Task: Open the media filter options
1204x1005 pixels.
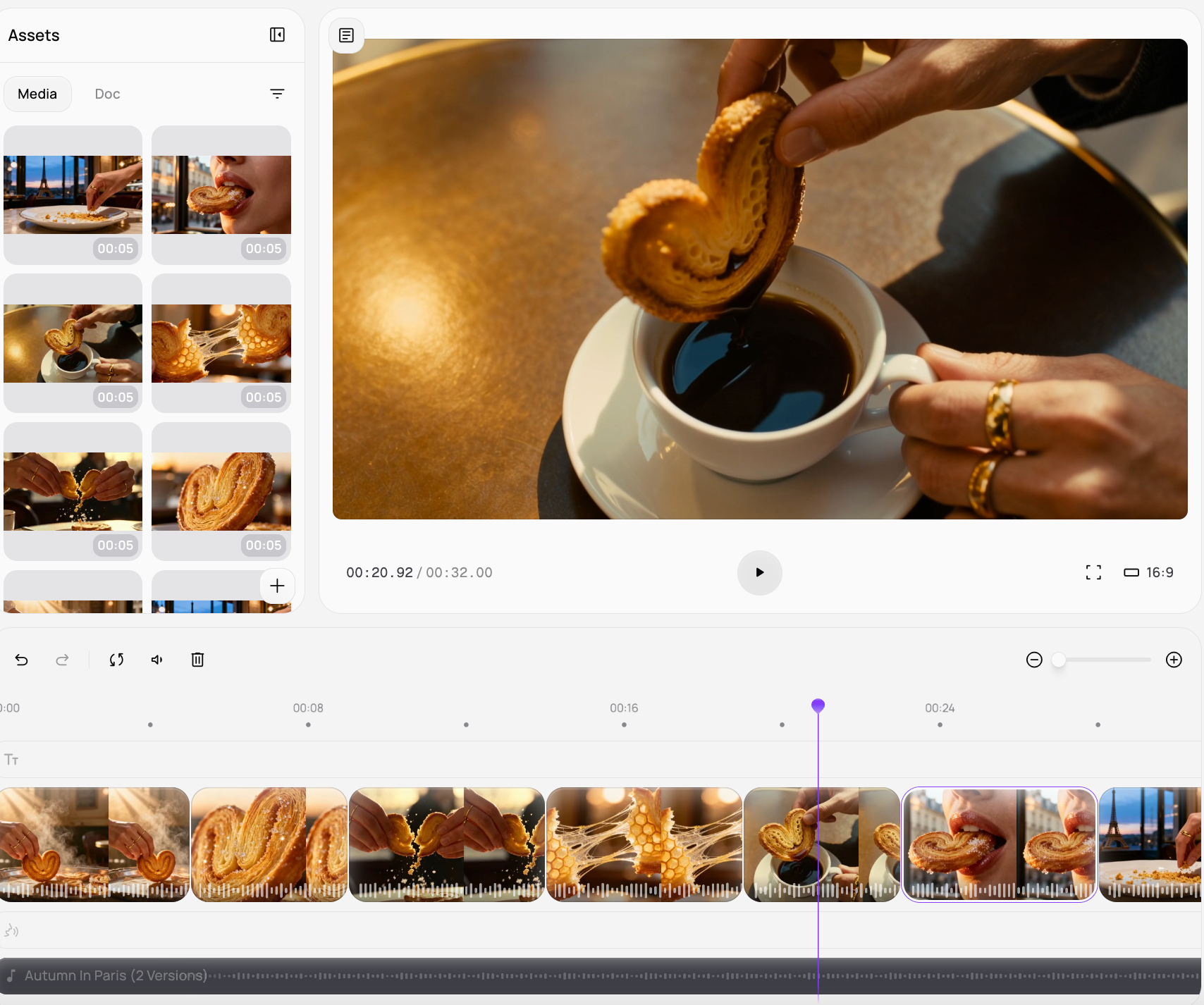Action: pos(277,94)
